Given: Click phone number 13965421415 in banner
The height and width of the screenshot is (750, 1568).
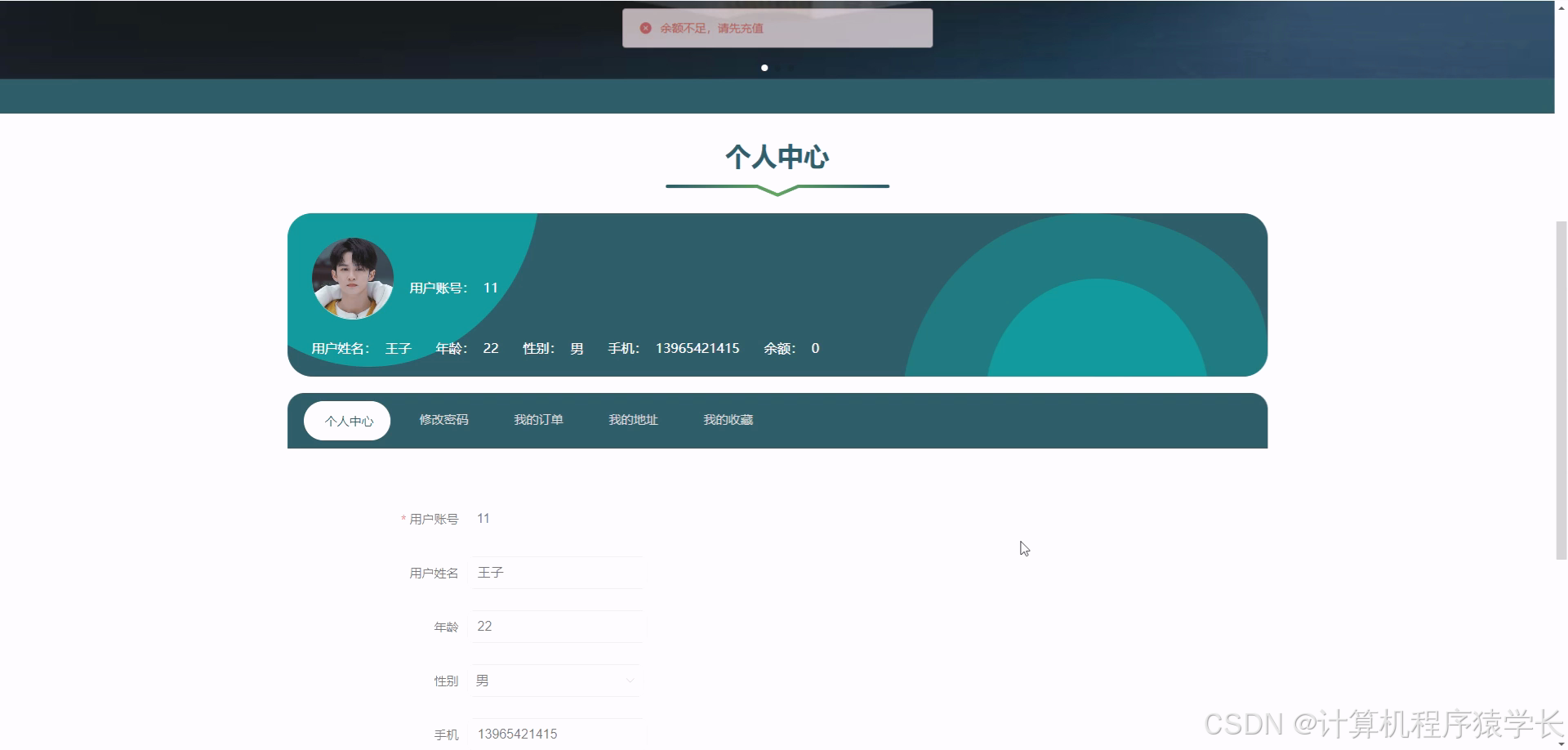Looking at the screenshot, I should 697,348.
